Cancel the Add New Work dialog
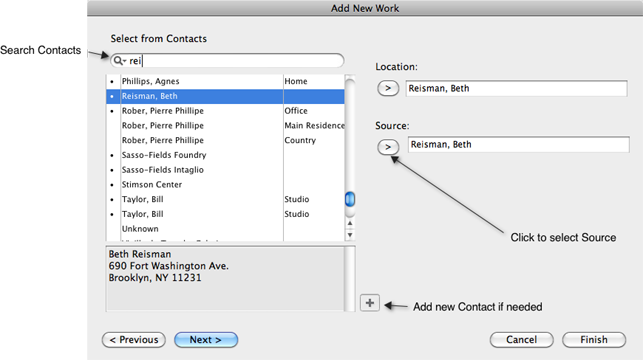Image resolution: width=643 pixels, height=360 pixels. click(521, 339)
